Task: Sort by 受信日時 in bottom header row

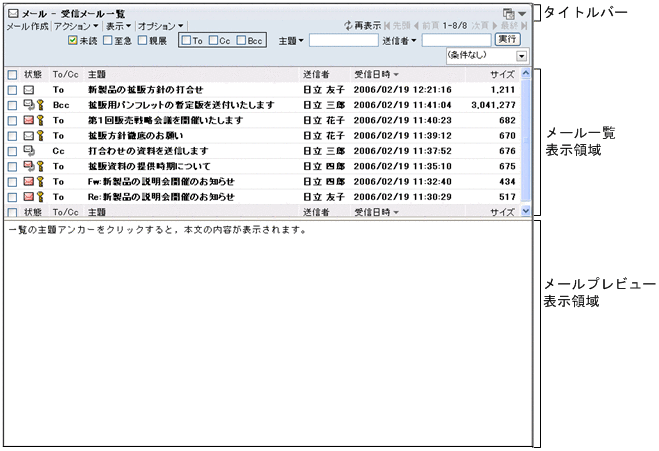Action: (x=376, y=212)
